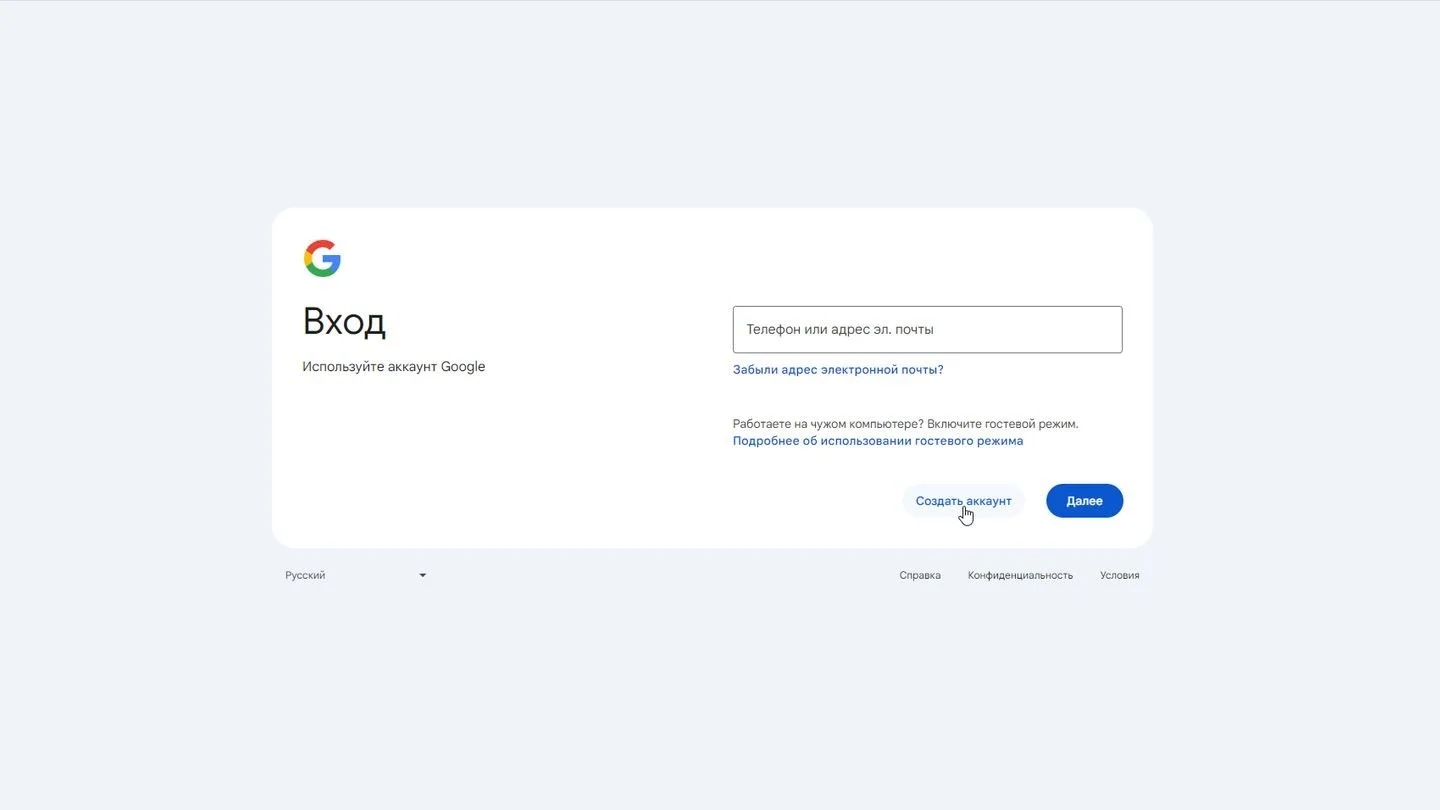The height and width of the screenshot is (810, 1440).
Task: Open 'Подробнее об использовании гостевого режима' link
Action: pyautogui.click(x=878, y=441)
